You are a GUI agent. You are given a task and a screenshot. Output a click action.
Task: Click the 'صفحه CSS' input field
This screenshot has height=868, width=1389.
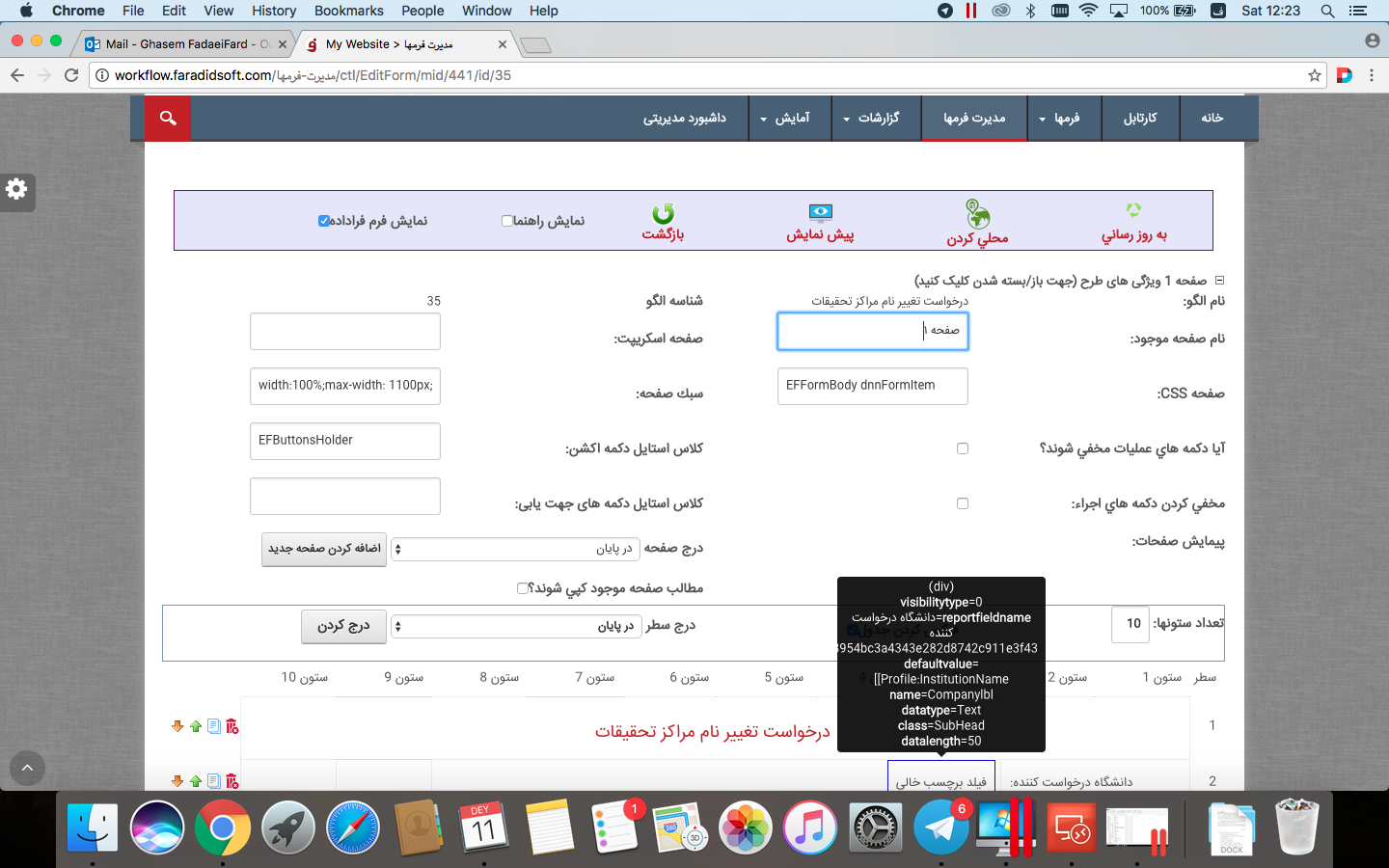872,386
